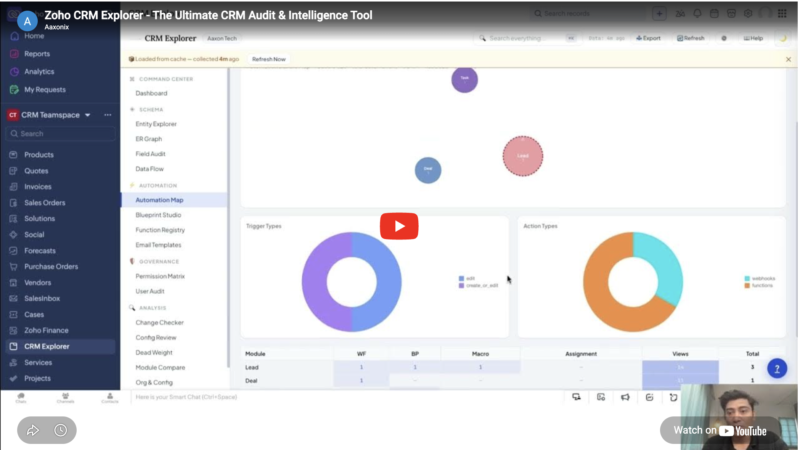Open the Purchase Orders module
Viewport: 800px width, 450px height.
pyautogui.click(x=51, y=266)
